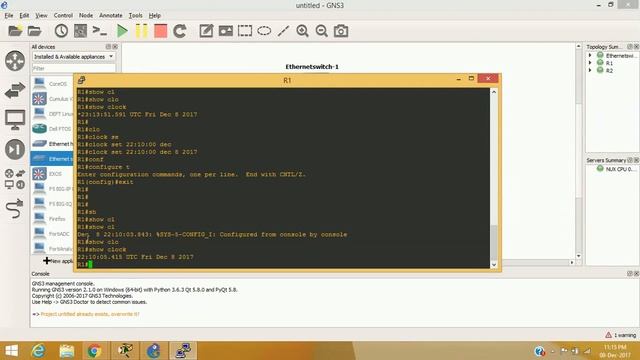Open the Help menu
This screenshot has height=360, width=640.
[x=154, y=16]
